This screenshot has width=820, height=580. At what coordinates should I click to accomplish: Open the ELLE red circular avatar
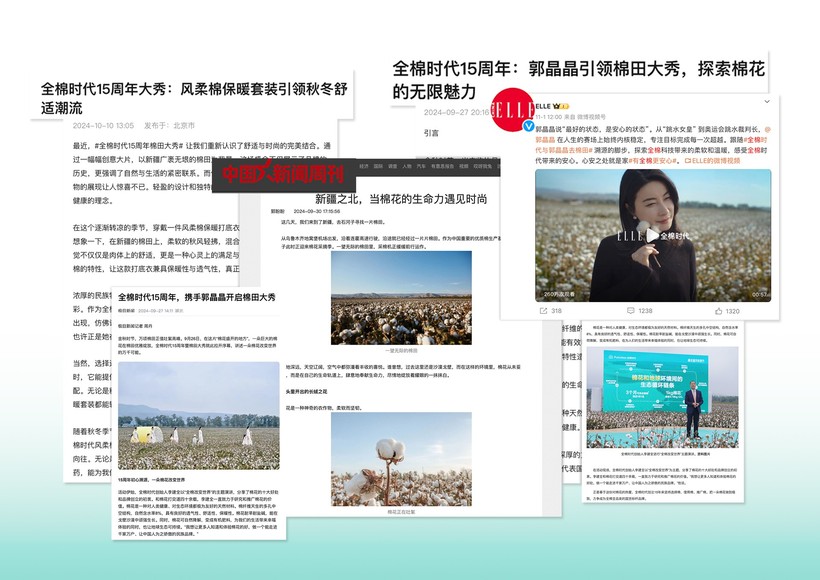tap(512, 109)
